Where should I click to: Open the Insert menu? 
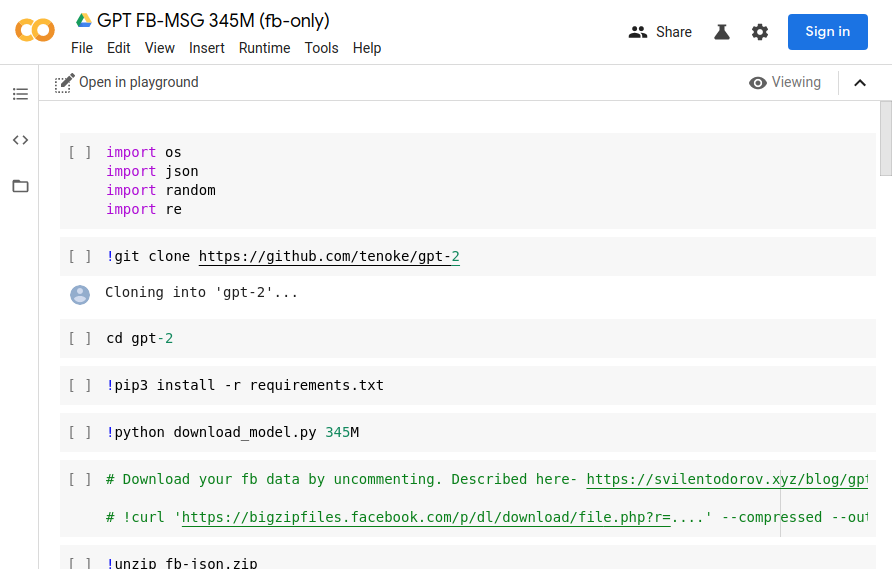coord(207,48)
